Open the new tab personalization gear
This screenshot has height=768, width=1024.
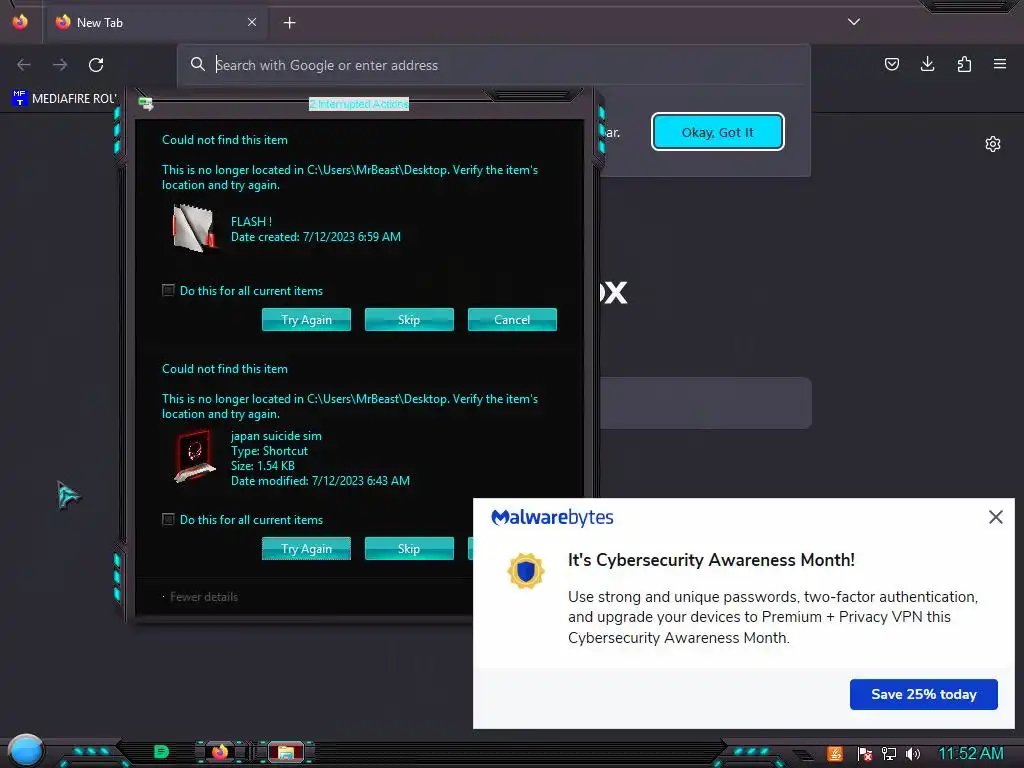coord(993,144)
